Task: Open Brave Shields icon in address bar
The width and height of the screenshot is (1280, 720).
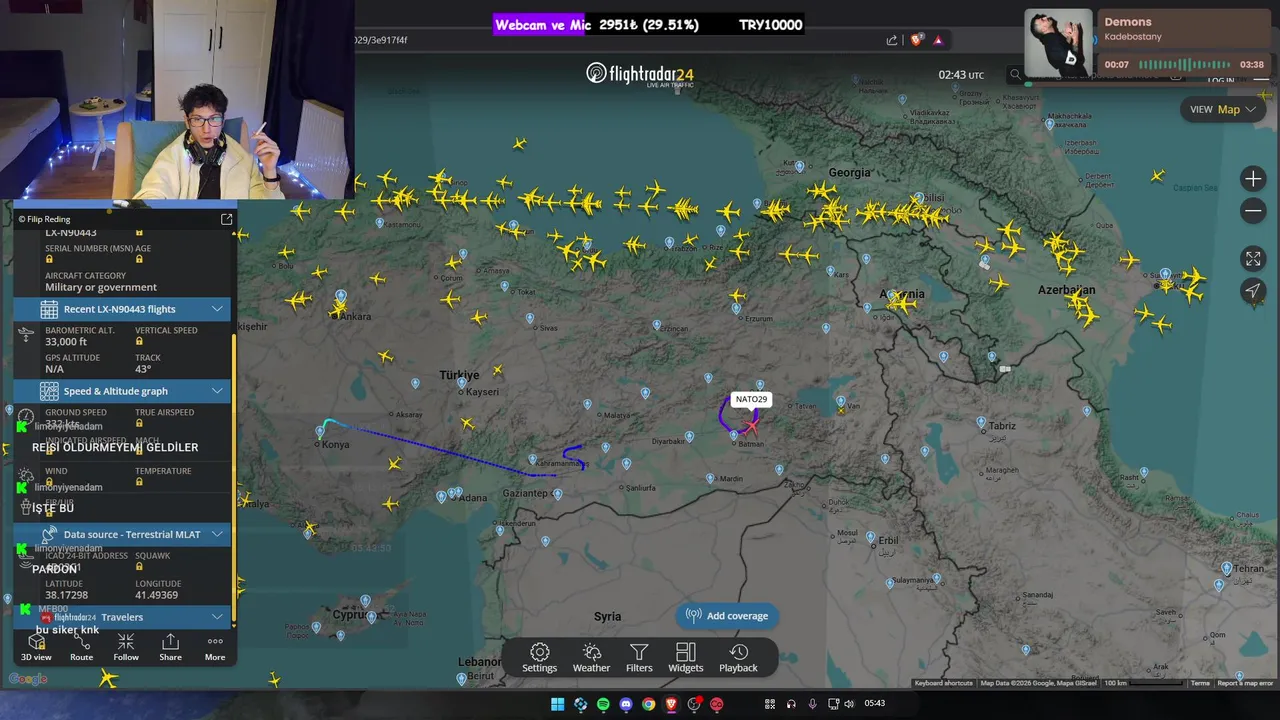Action: (x=916, y=40)
